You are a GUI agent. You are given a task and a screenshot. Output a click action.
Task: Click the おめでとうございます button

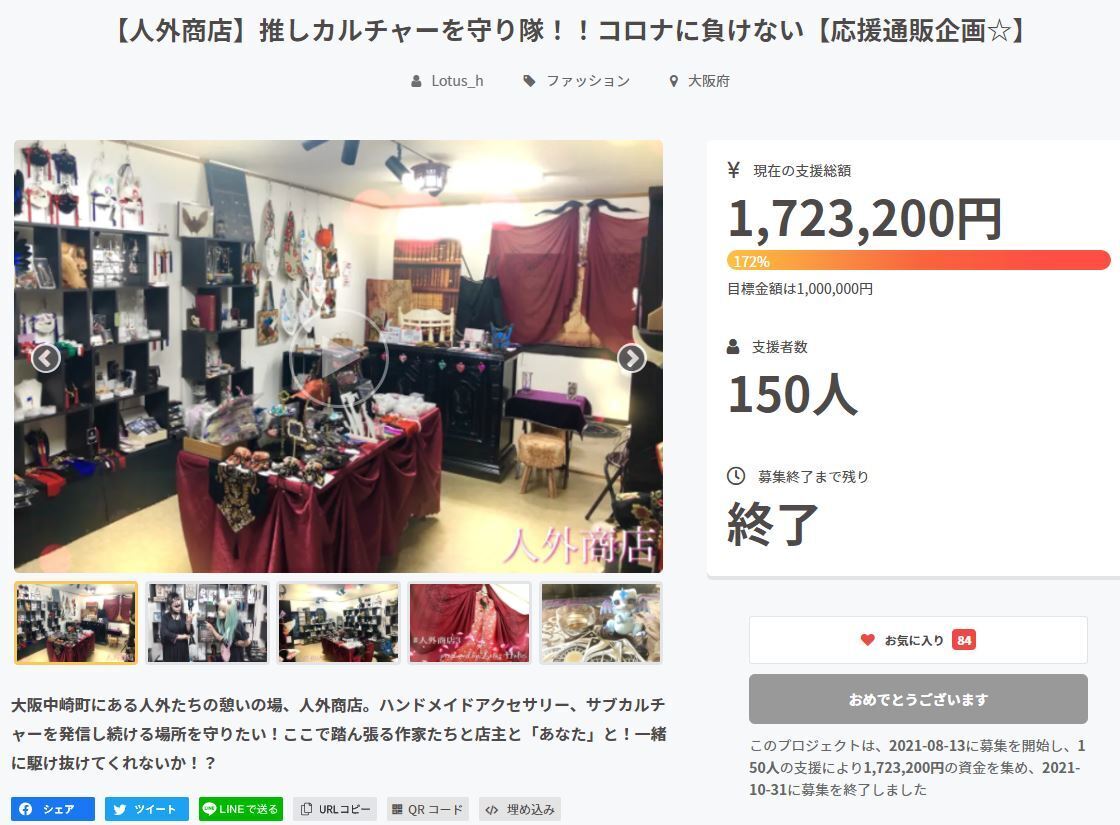coord(918,699)
